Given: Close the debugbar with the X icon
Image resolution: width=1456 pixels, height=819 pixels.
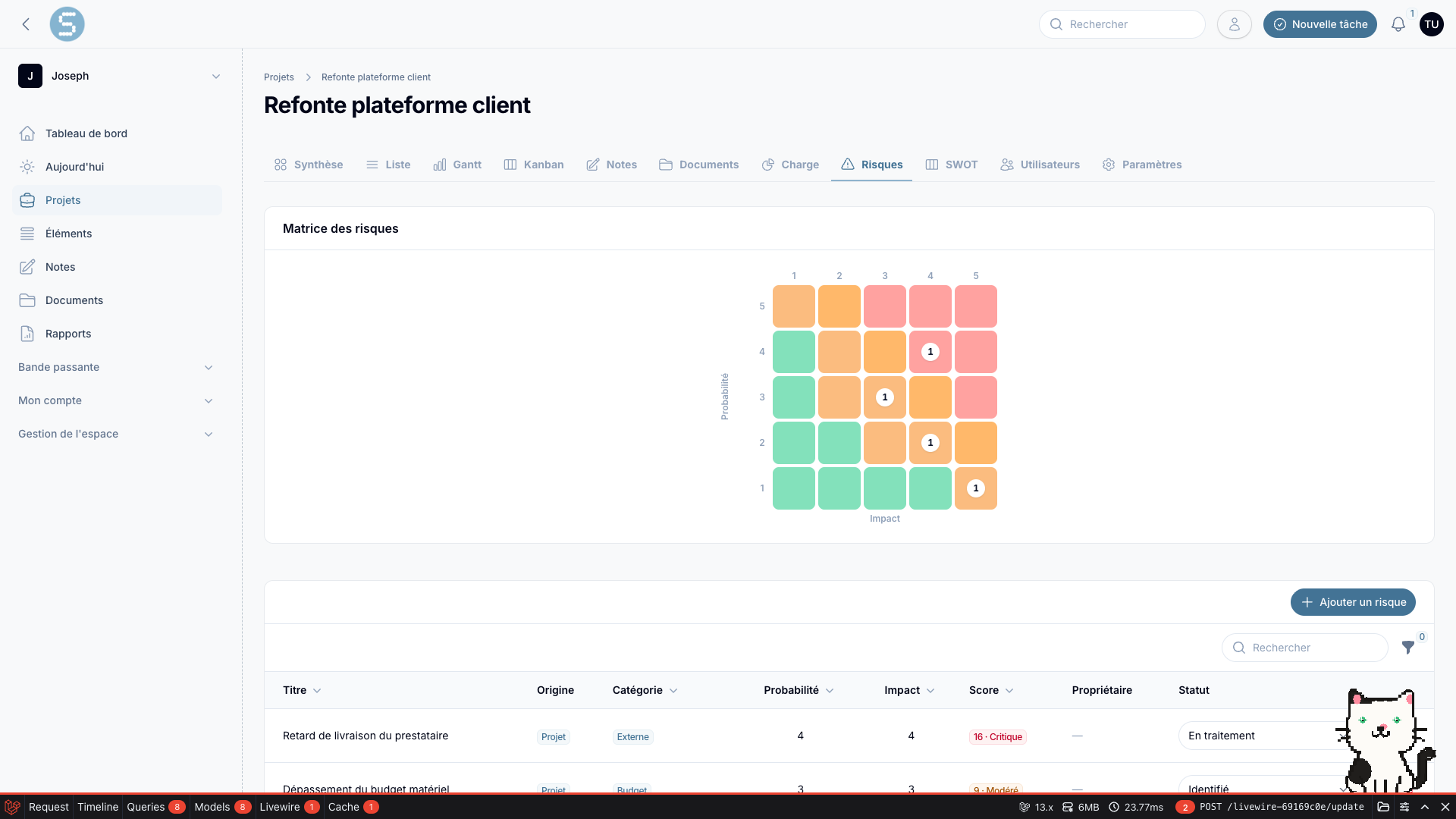Looking at the screenshot, I should tap(1445, 807).
